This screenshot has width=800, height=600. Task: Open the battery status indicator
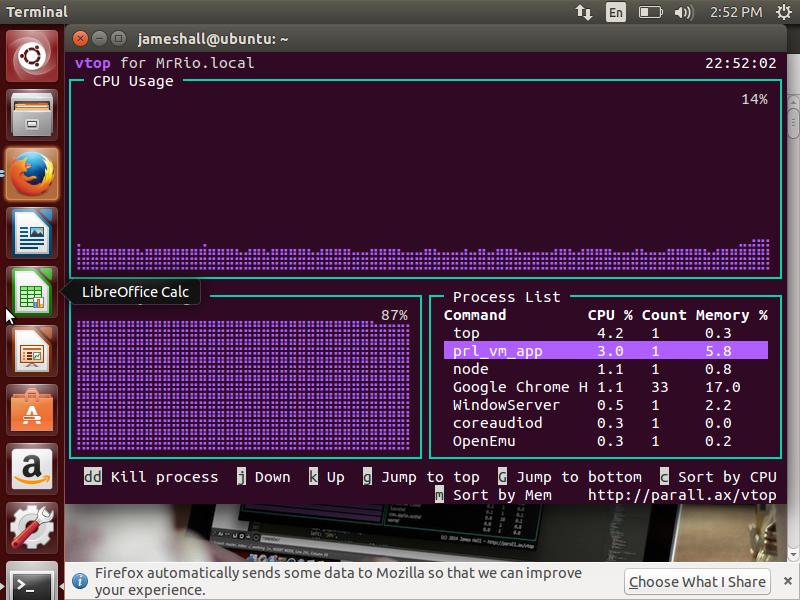[650, 12]
